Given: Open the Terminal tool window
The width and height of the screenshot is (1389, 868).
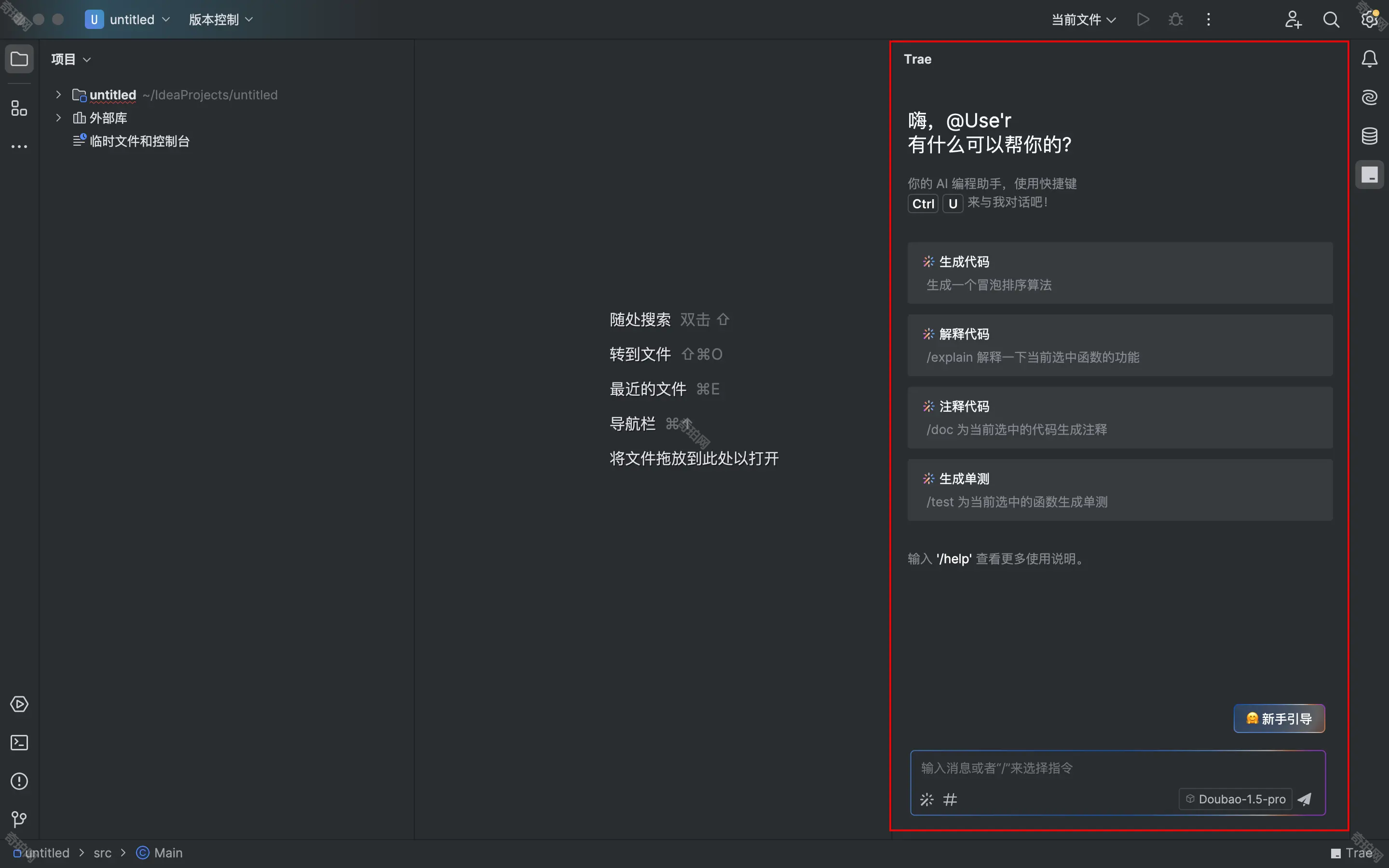Looking at the screenshot, I should 19,743.
